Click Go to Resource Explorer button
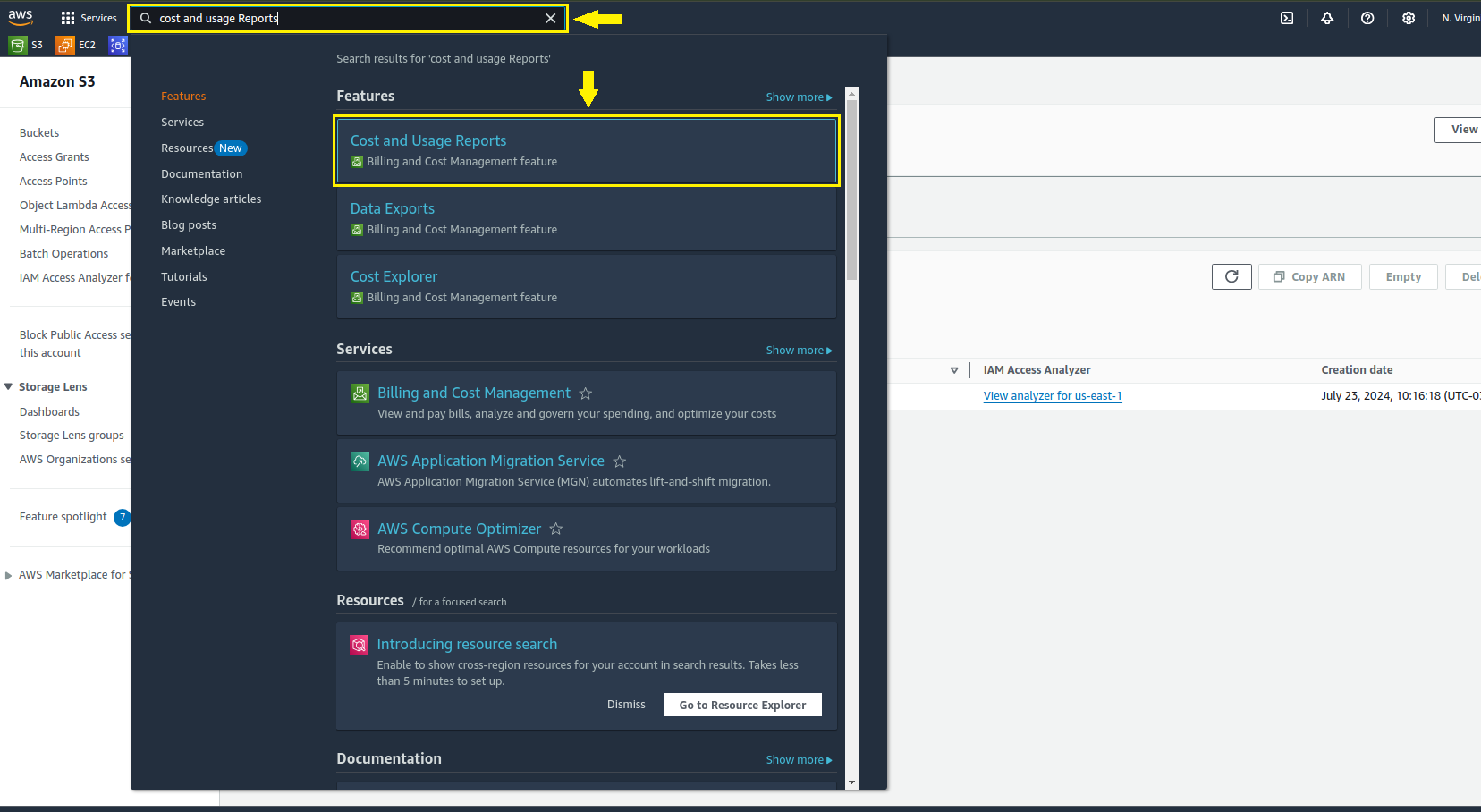The width and height of the screenshot is (1481, 812). (x=742, y=705)
